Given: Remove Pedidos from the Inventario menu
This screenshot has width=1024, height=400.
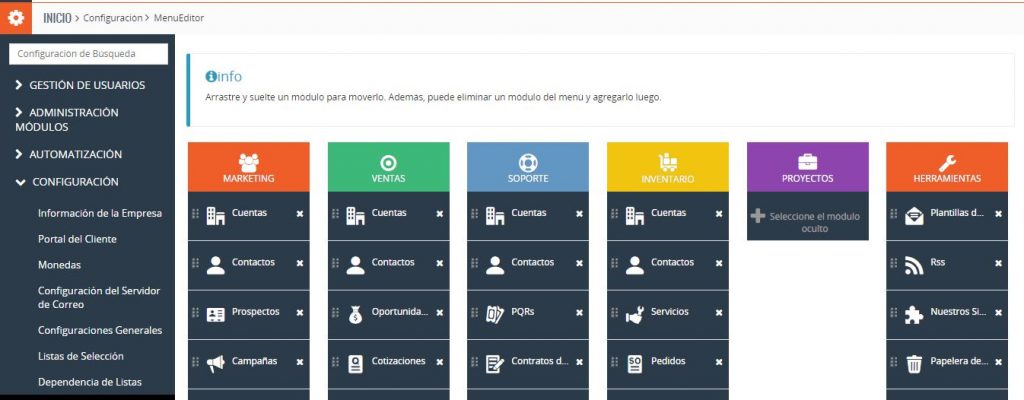Looking at the screenshot, I should [718, 362].
